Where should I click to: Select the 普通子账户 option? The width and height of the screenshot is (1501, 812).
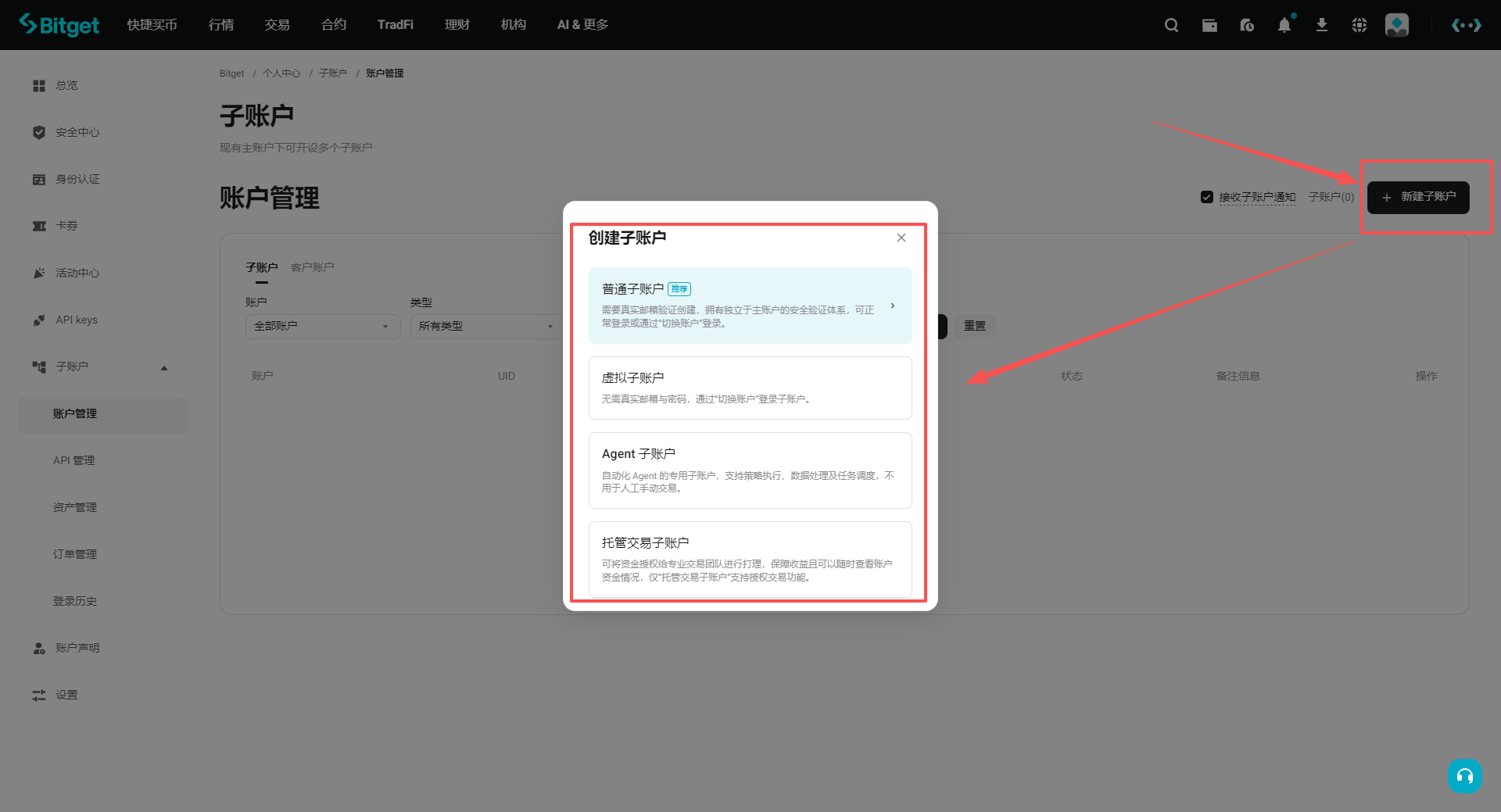click(x=750, y=306)
